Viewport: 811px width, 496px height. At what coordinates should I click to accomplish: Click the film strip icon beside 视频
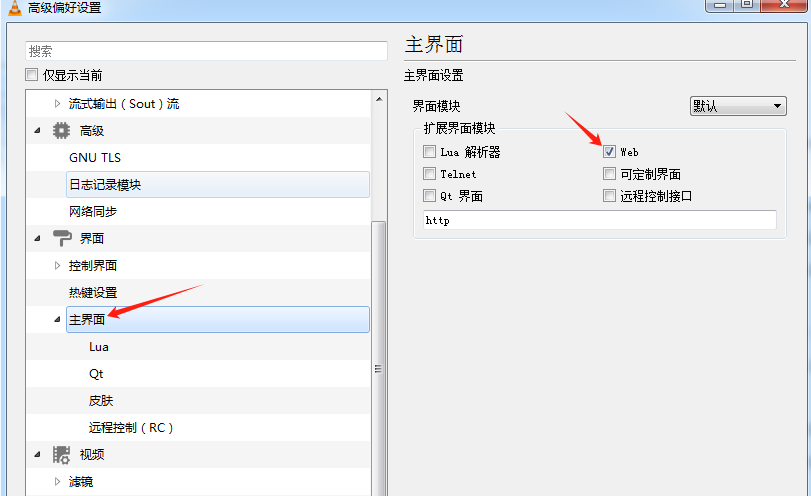61,455
